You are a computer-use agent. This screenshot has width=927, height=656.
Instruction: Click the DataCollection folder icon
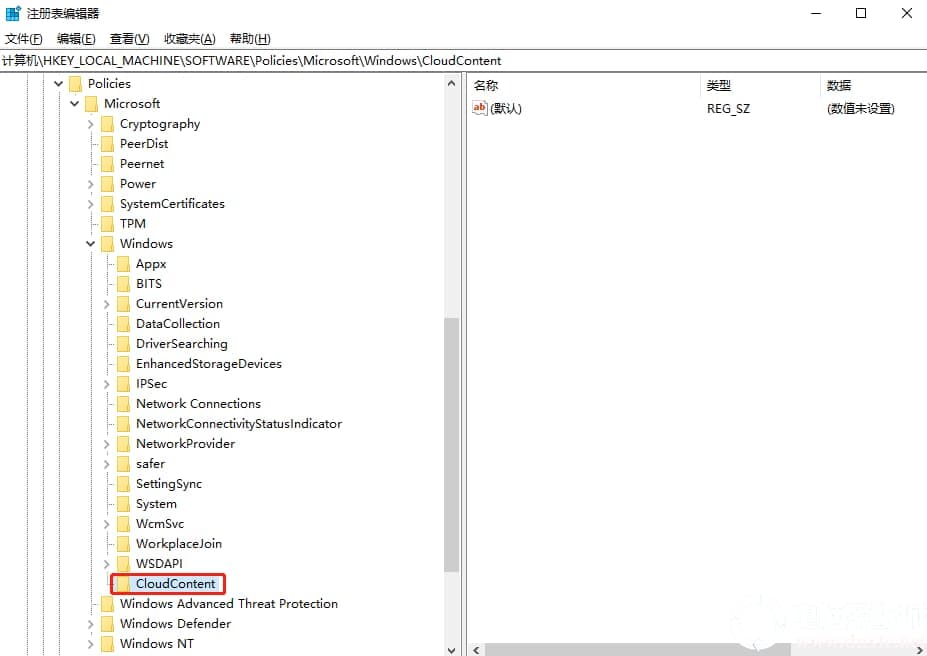[x=123, y=324]
